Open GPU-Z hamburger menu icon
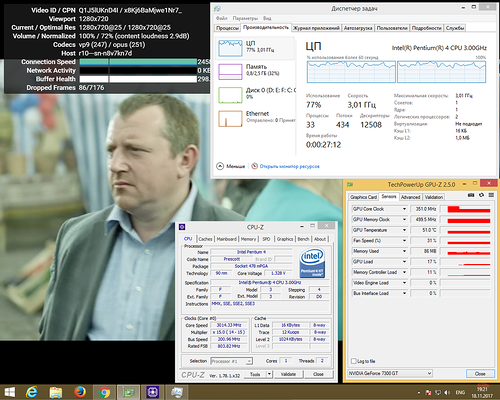Screen dimensions: 500x400 [491, 195]
